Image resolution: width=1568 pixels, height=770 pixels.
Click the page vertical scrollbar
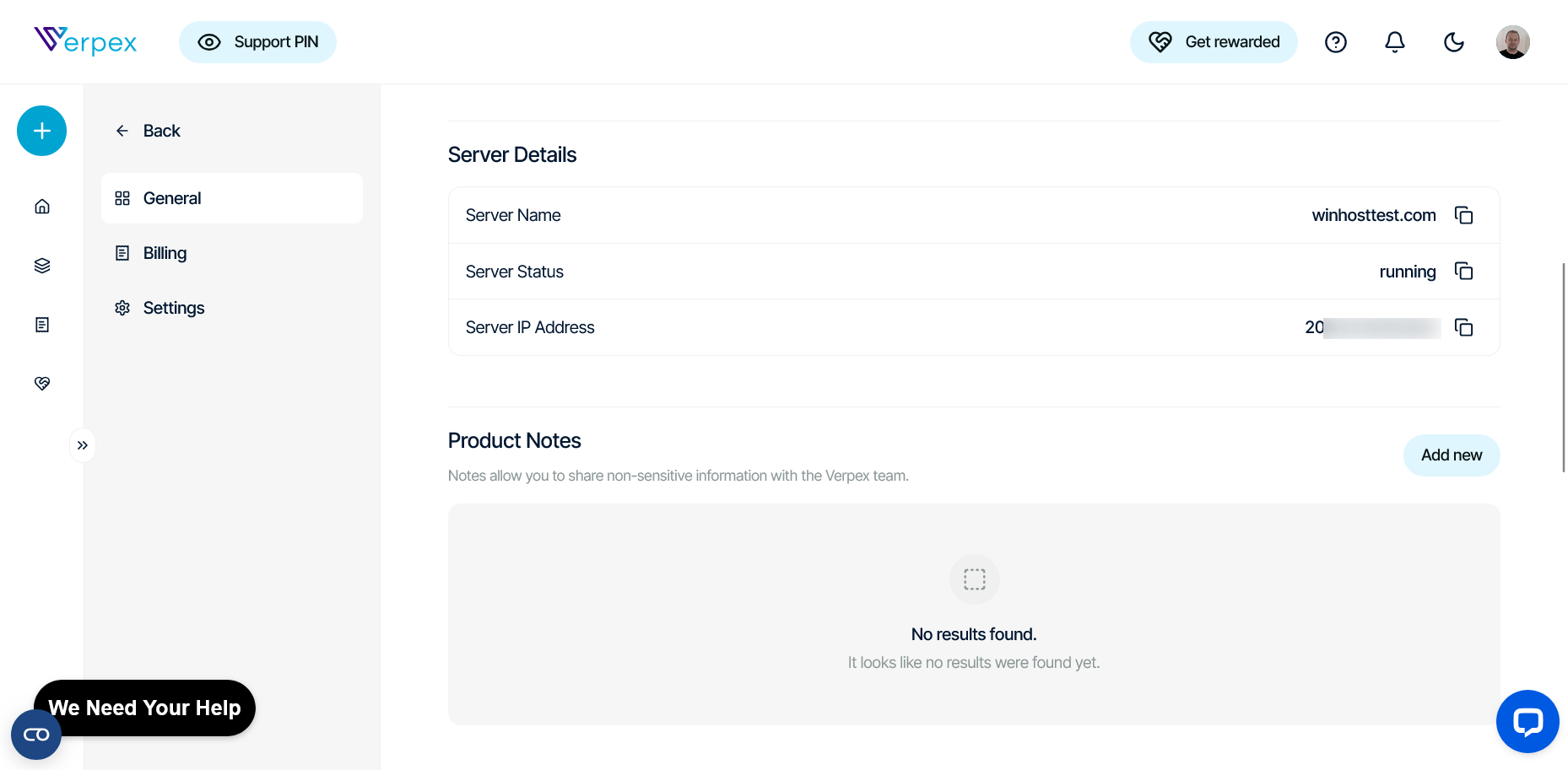tap(1564, 367)
